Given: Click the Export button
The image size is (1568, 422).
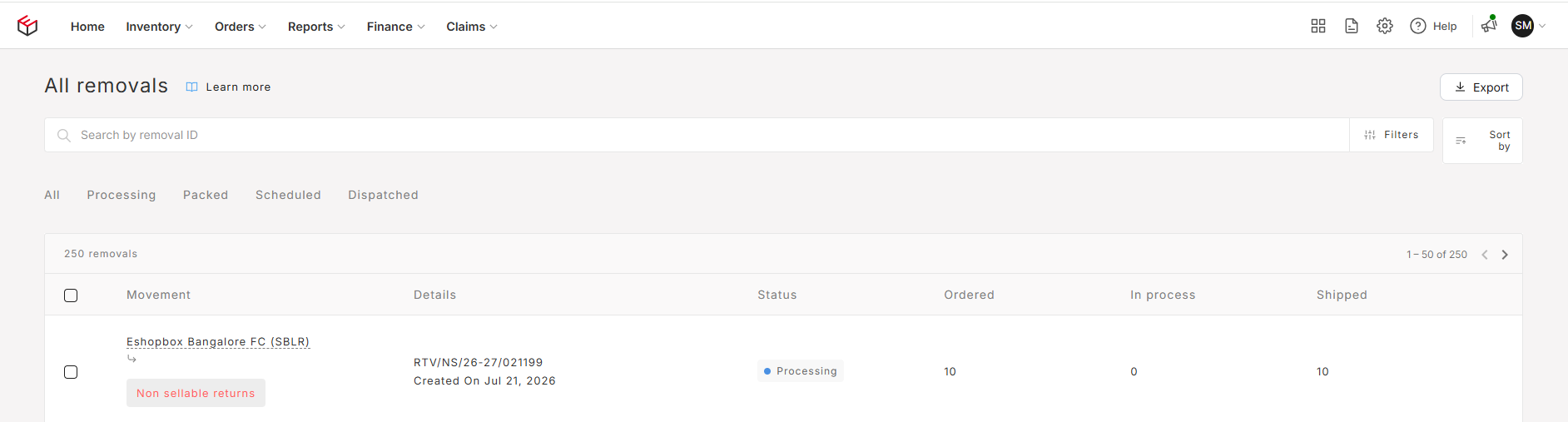Looking at the screenshot, I should 1481,87.
